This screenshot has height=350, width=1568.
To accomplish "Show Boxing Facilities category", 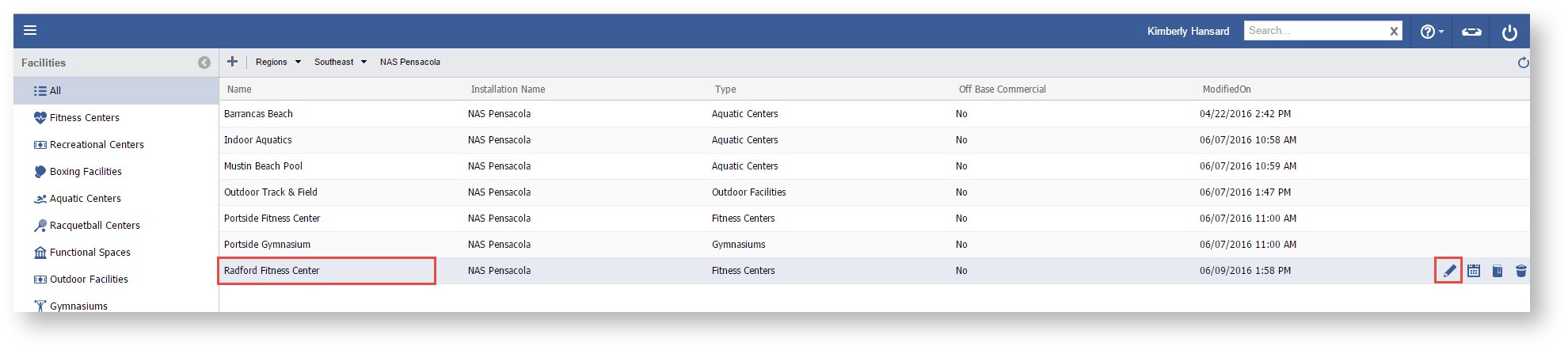I will click(x=86, y=172).
